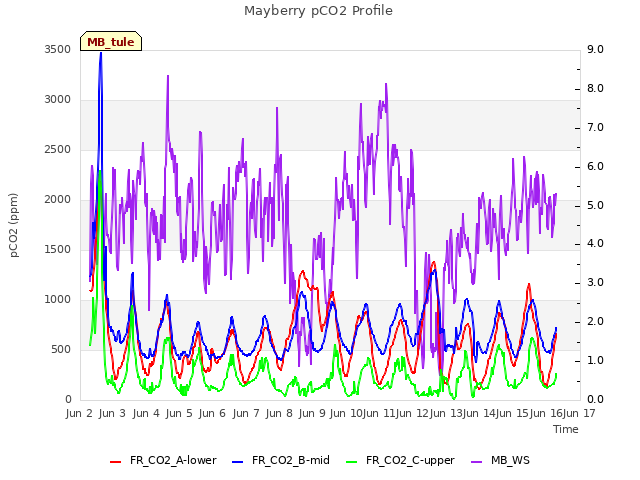Click the 3500 left axis tick label
This screenshot has width=640, height=480.
[x=58, y=49]
